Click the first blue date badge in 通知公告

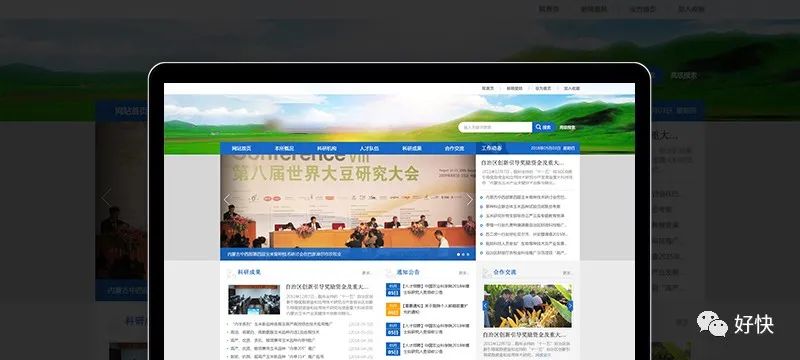pyautogui.click(x=392, y=290)
